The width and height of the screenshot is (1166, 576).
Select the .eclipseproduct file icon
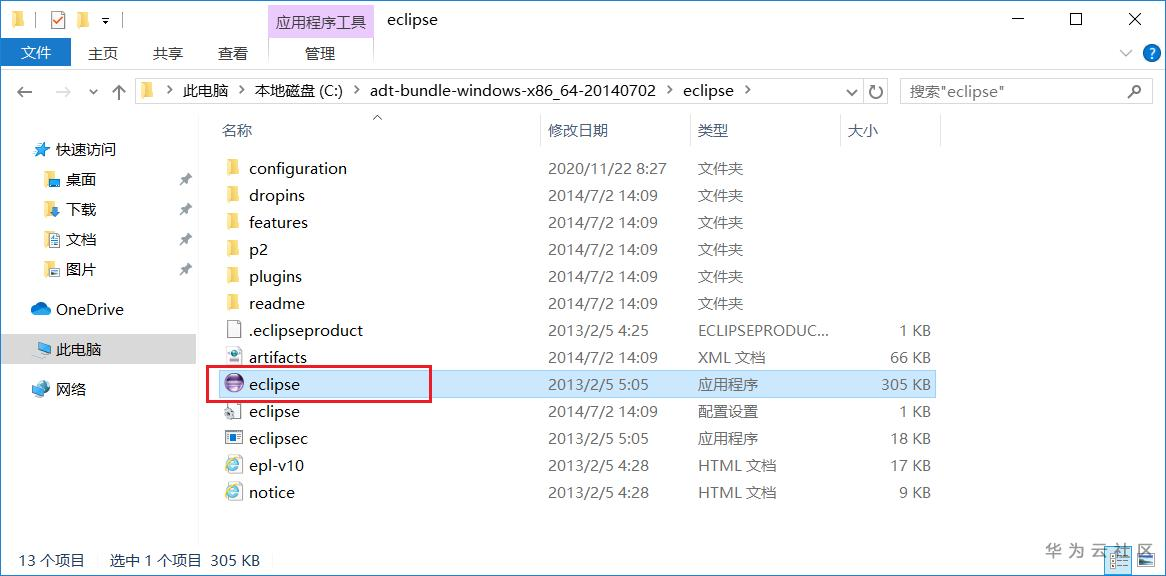[234, 330]
